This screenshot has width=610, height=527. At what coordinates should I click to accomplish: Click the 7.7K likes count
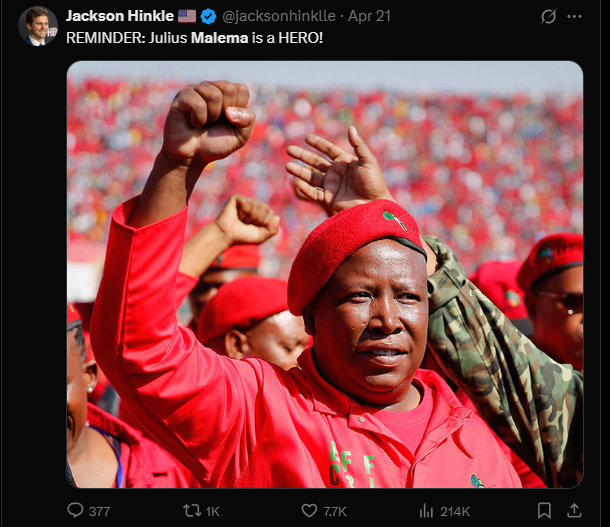point(335,511)
